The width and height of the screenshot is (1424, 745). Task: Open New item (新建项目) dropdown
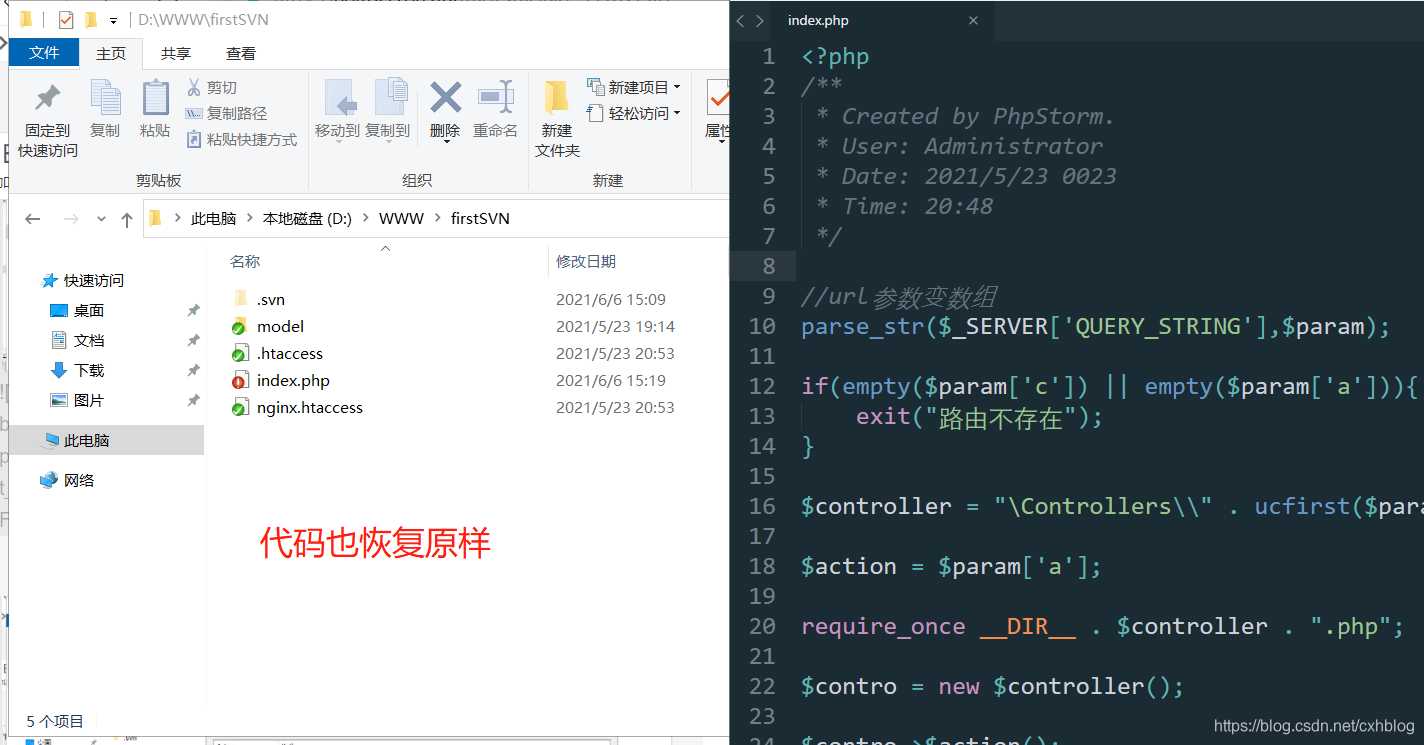pos(634,87)
